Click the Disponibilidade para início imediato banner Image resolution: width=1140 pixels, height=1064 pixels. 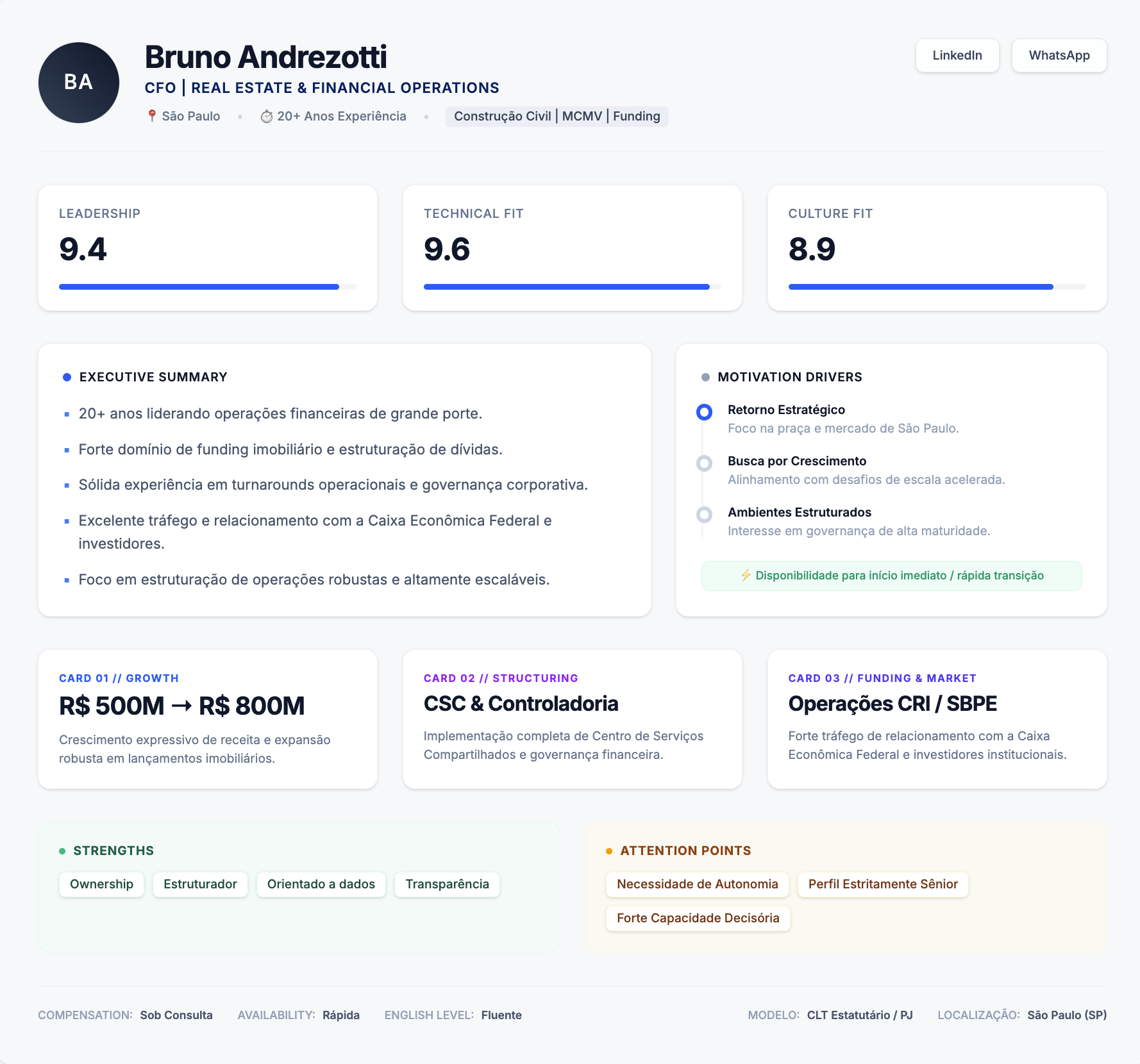(891, 576)
